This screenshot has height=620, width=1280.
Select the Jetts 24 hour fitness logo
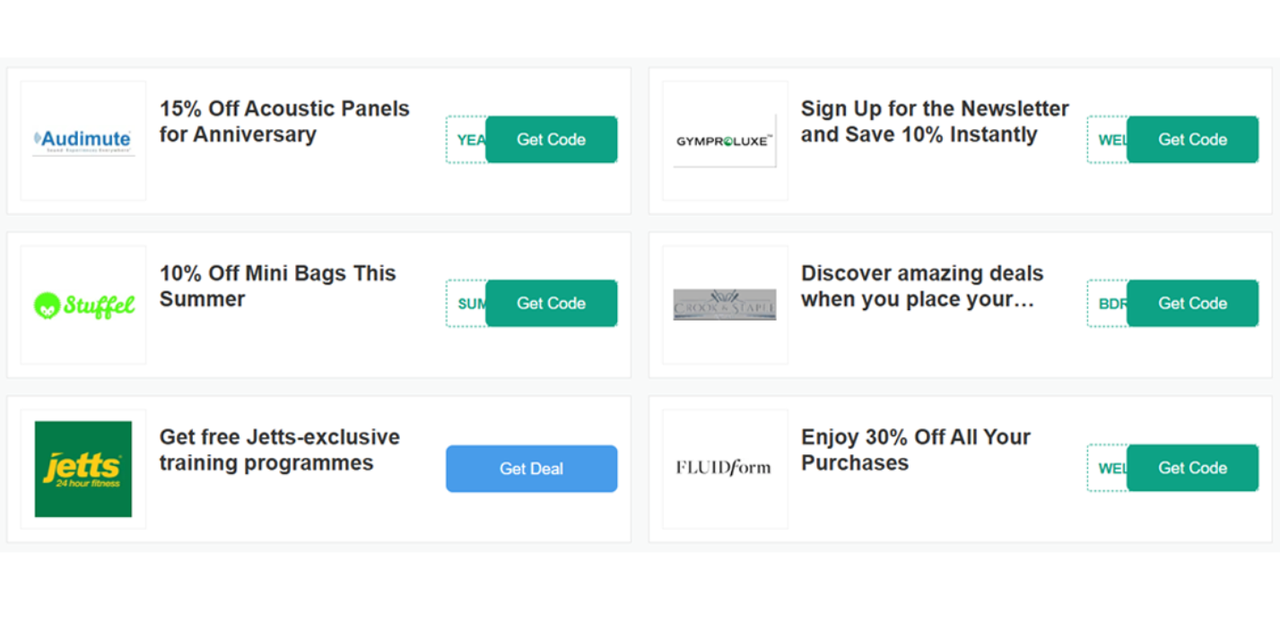pos(83,468)
